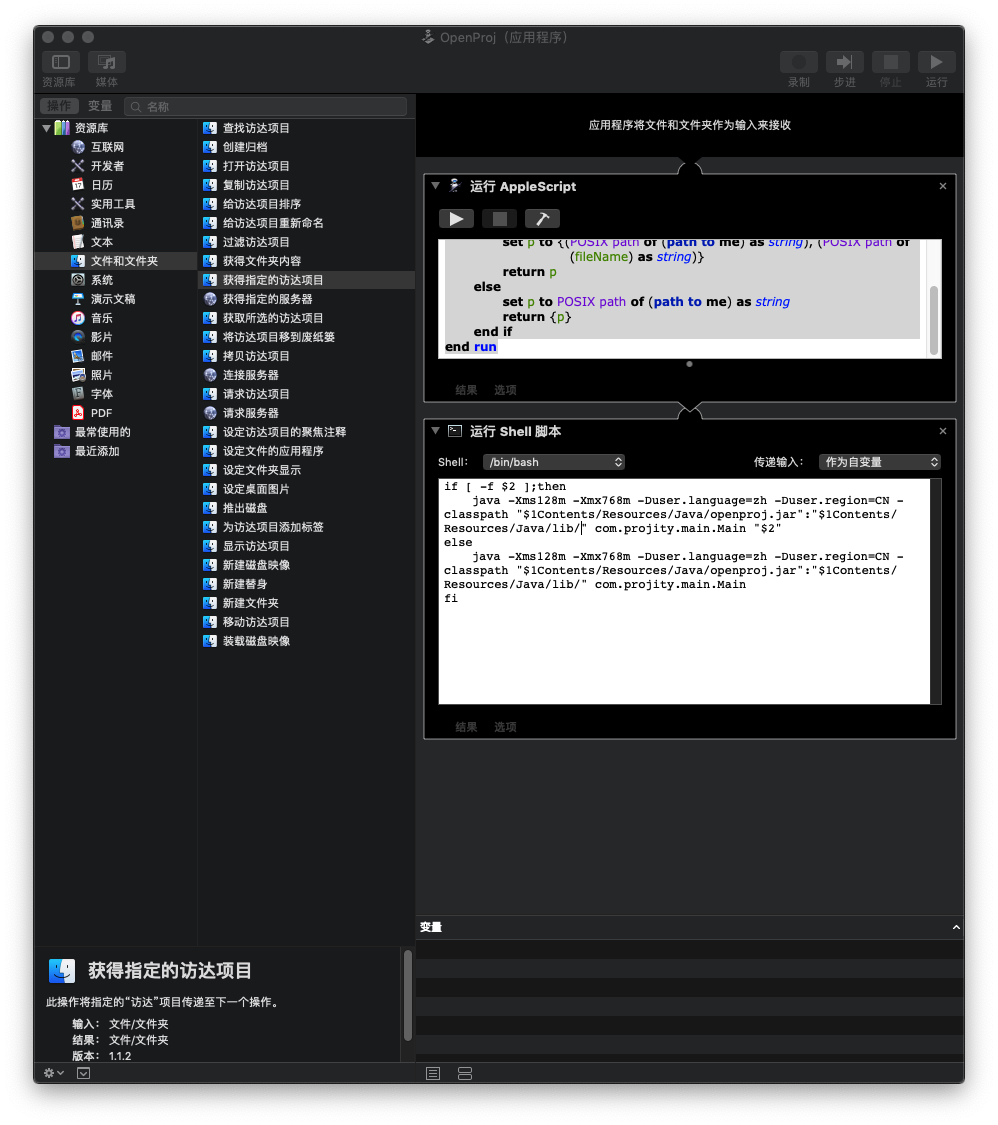Select the 通讯录 category
This screenshot has width=998, height=1125.
coord(108,223)
